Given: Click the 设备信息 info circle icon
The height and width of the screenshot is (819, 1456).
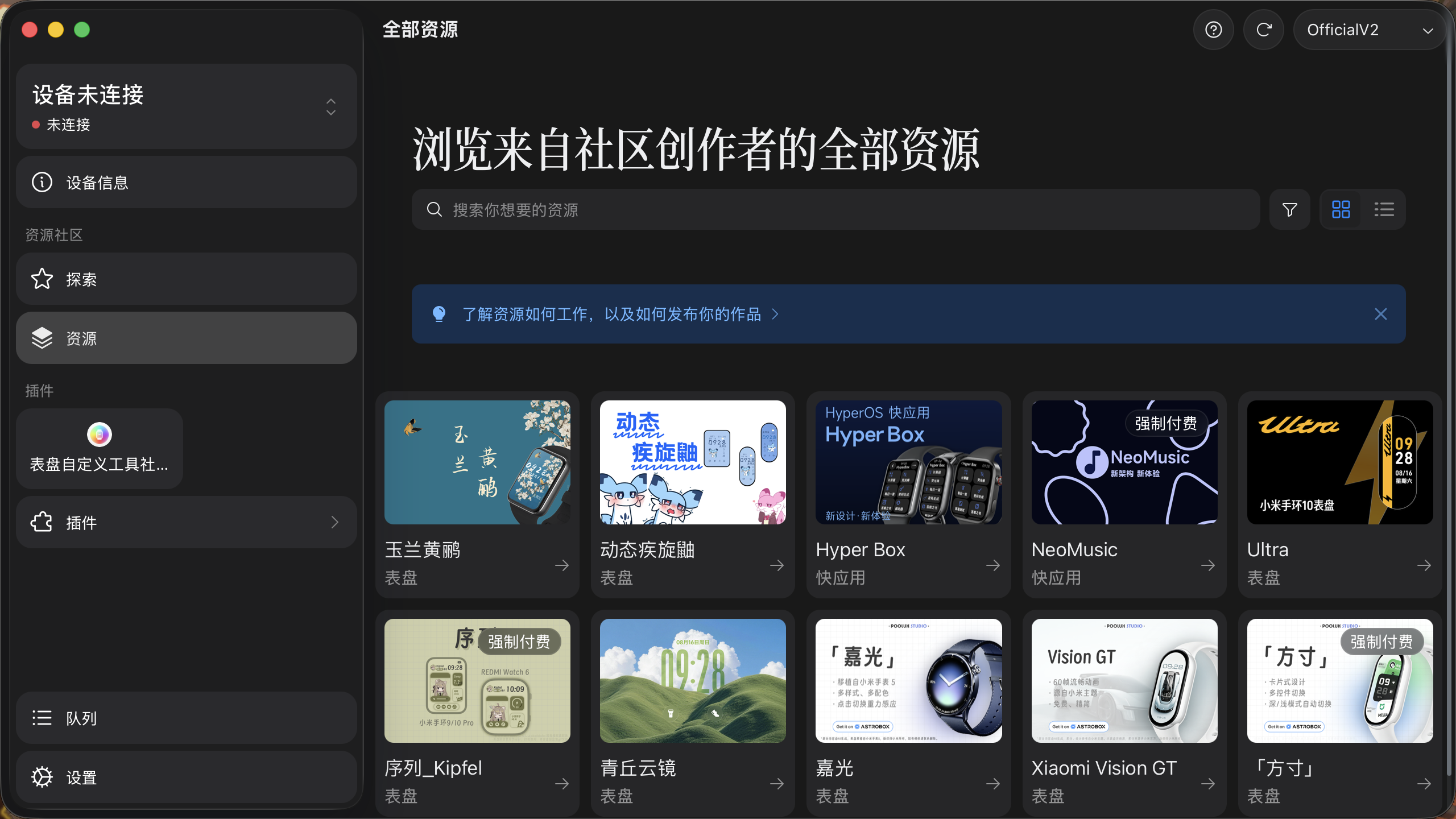Looking at the screenshot, I should 42,182.
